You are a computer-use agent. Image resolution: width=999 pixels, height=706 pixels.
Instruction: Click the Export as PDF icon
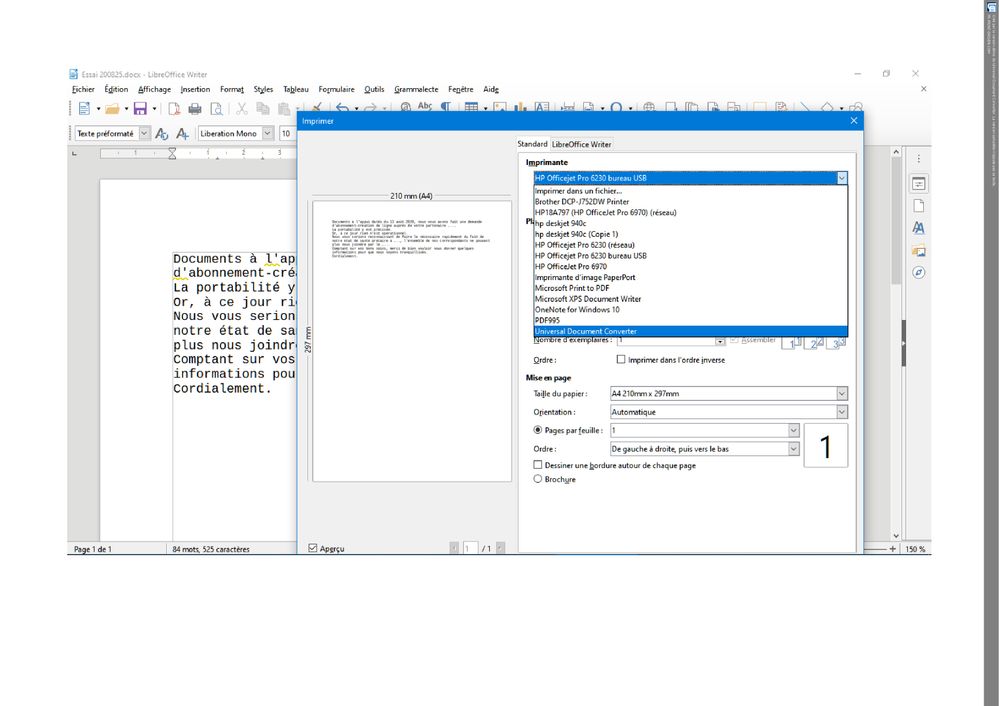point(175,108)
